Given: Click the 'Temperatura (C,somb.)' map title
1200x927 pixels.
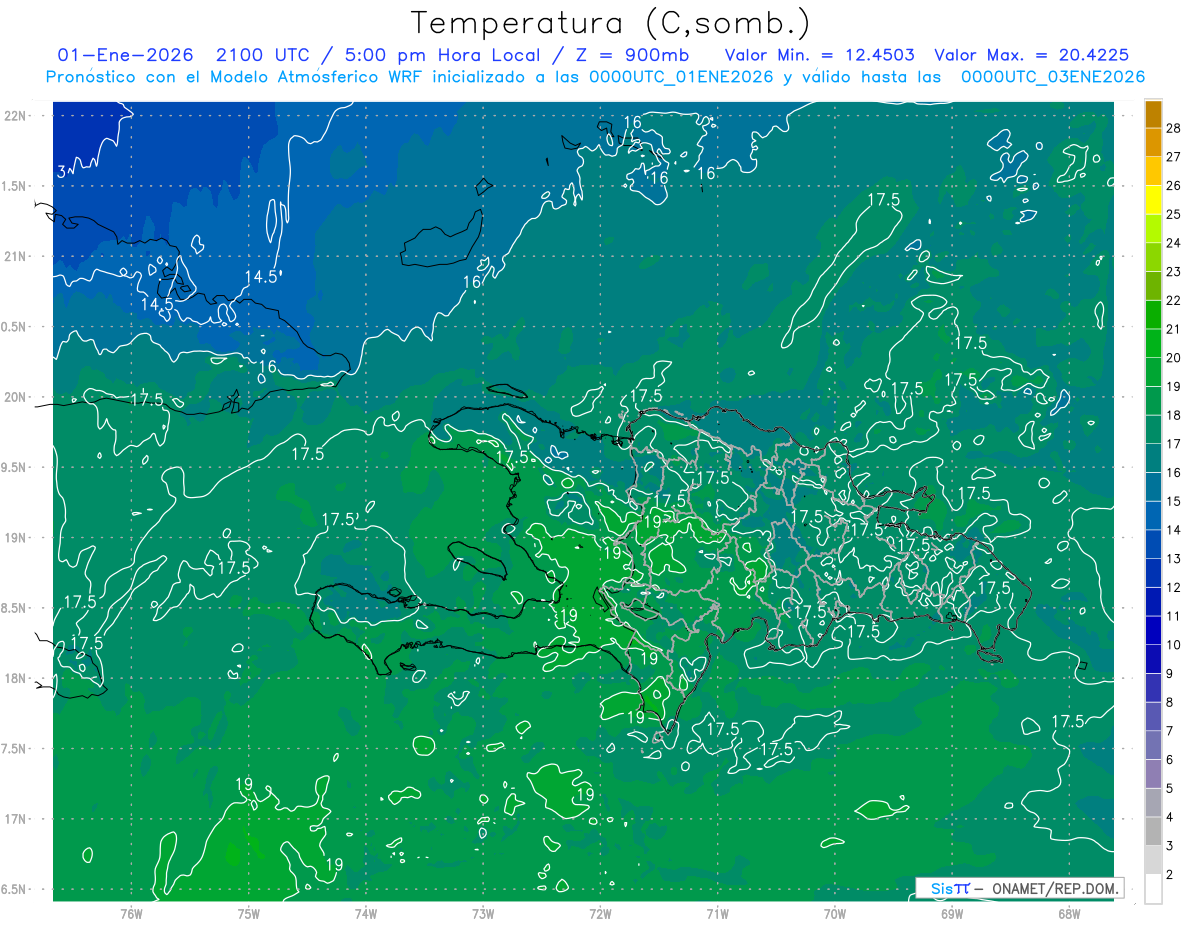Looking at the screenshot, I should (x=611, y=23).
